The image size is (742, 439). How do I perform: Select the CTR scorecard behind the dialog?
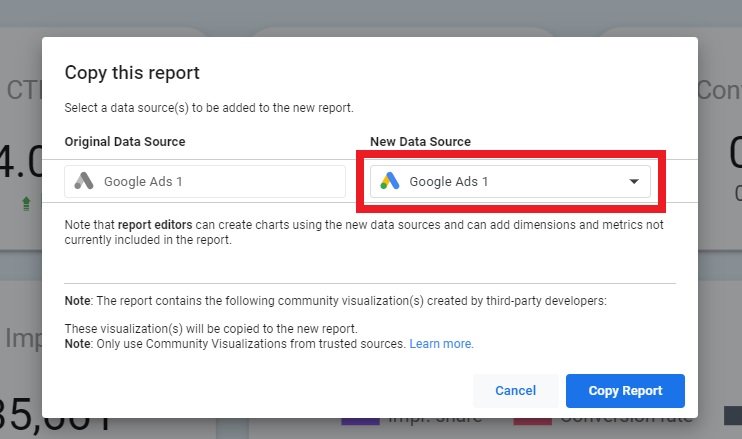[20, 140]
